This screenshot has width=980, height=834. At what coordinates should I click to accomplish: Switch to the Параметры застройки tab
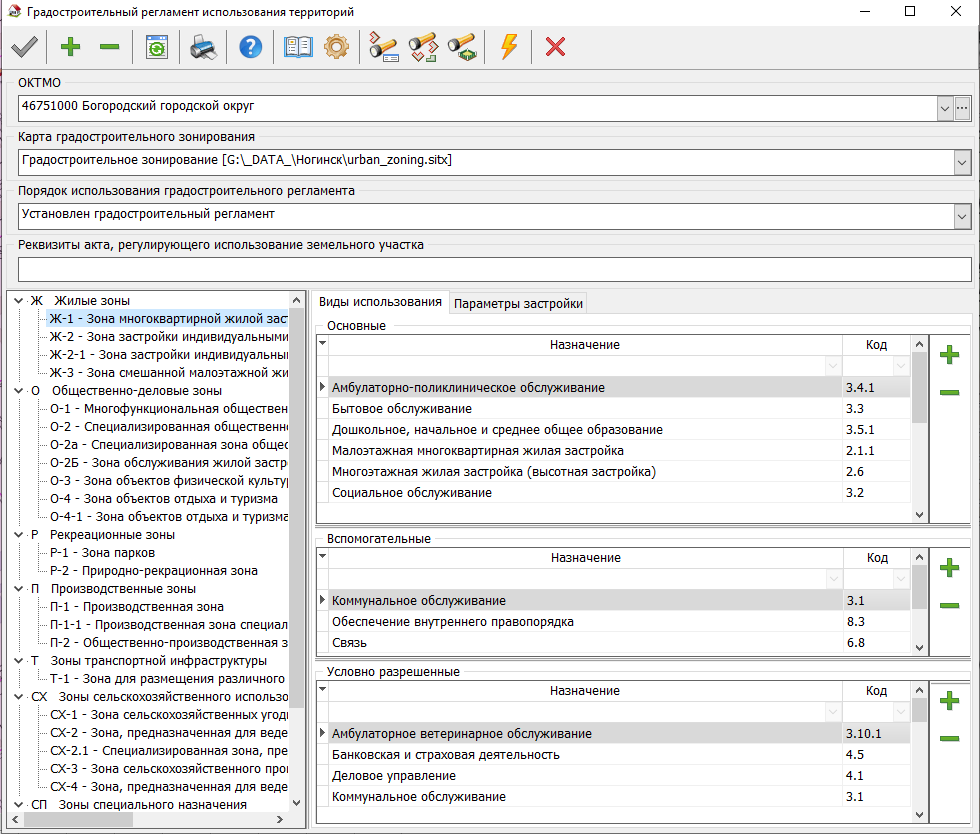(x=517, y=304)
